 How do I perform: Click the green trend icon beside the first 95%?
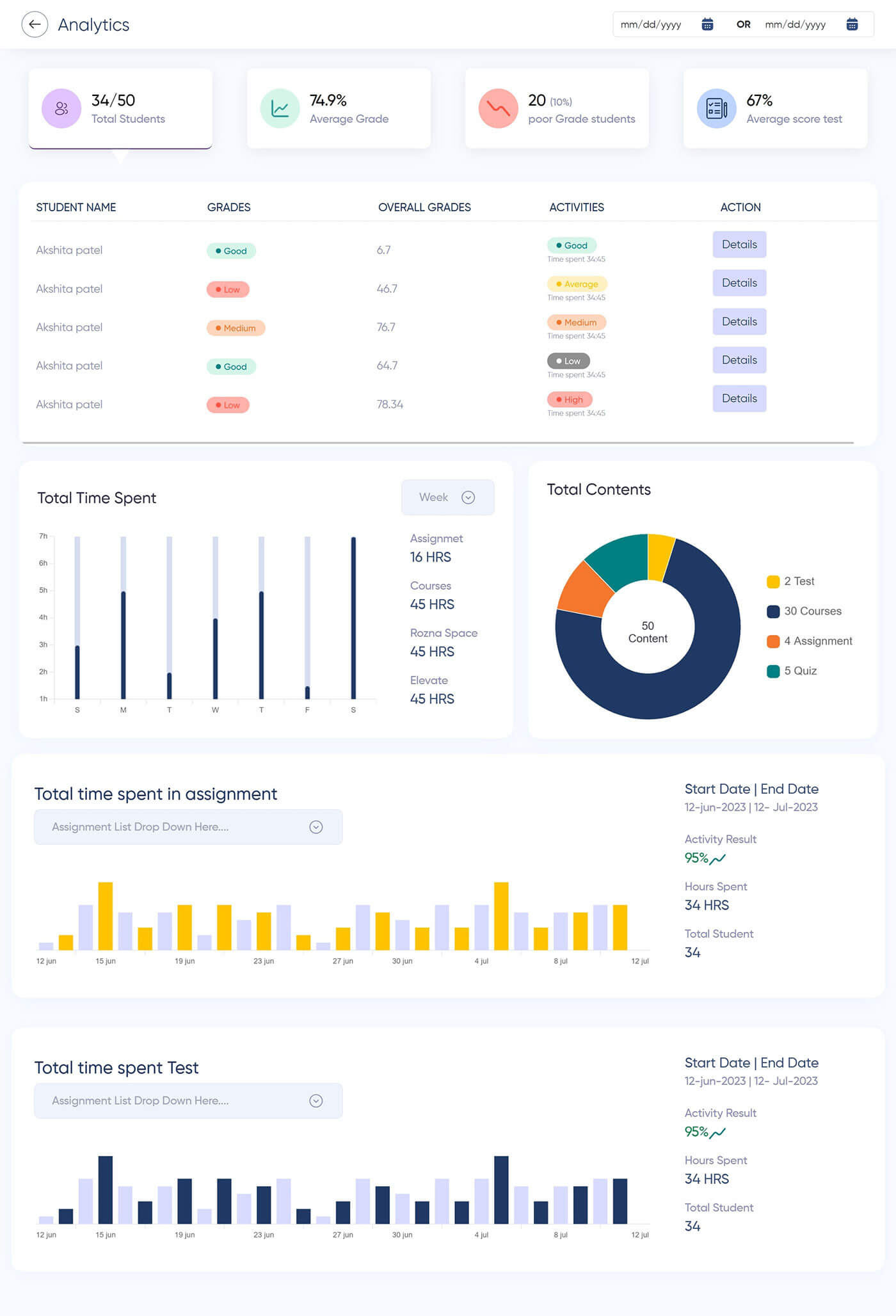(717, 859)
